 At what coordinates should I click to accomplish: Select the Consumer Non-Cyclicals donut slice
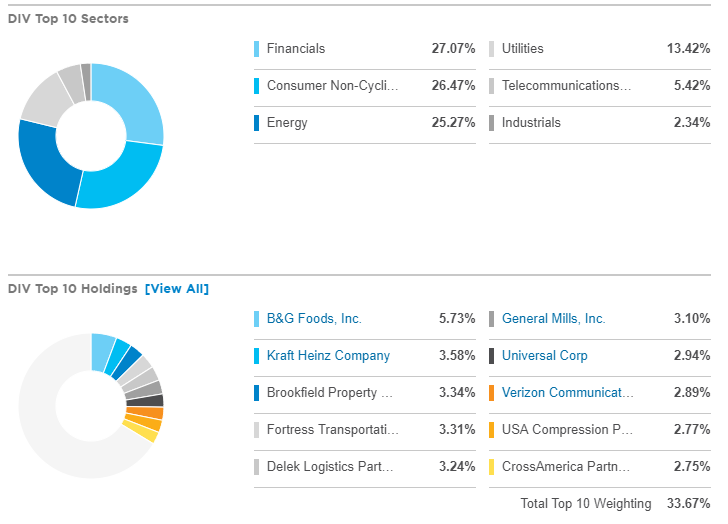coord(124,179)
